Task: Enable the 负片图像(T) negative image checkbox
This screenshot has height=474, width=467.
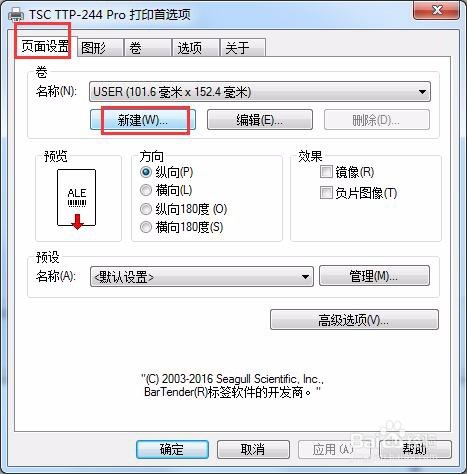Action: coord(326,193)
